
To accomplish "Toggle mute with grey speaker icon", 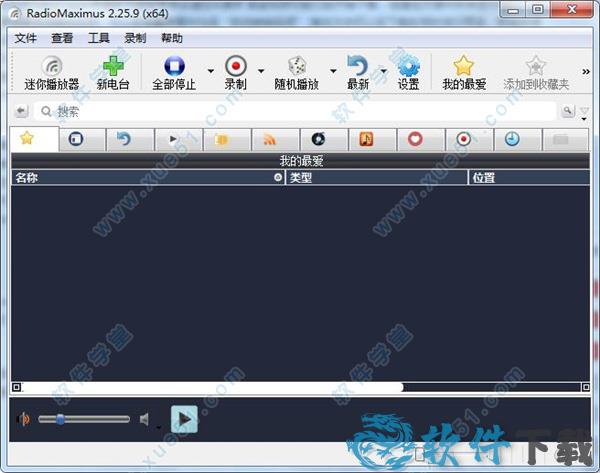I will [144, 419].
